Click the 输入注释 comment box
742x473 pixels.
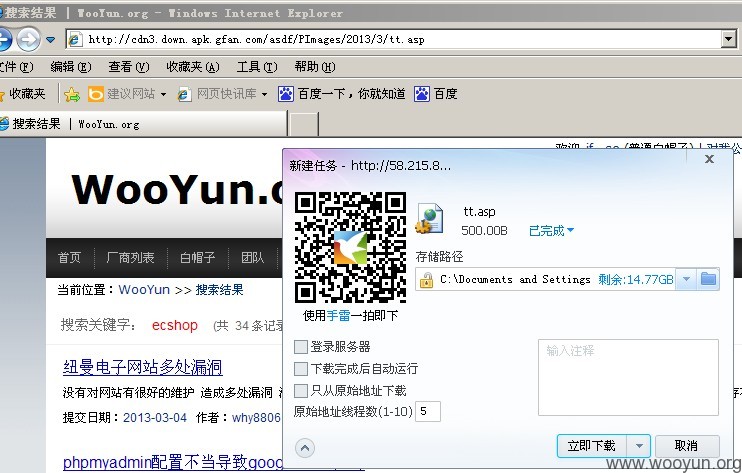tap(628, 377)
